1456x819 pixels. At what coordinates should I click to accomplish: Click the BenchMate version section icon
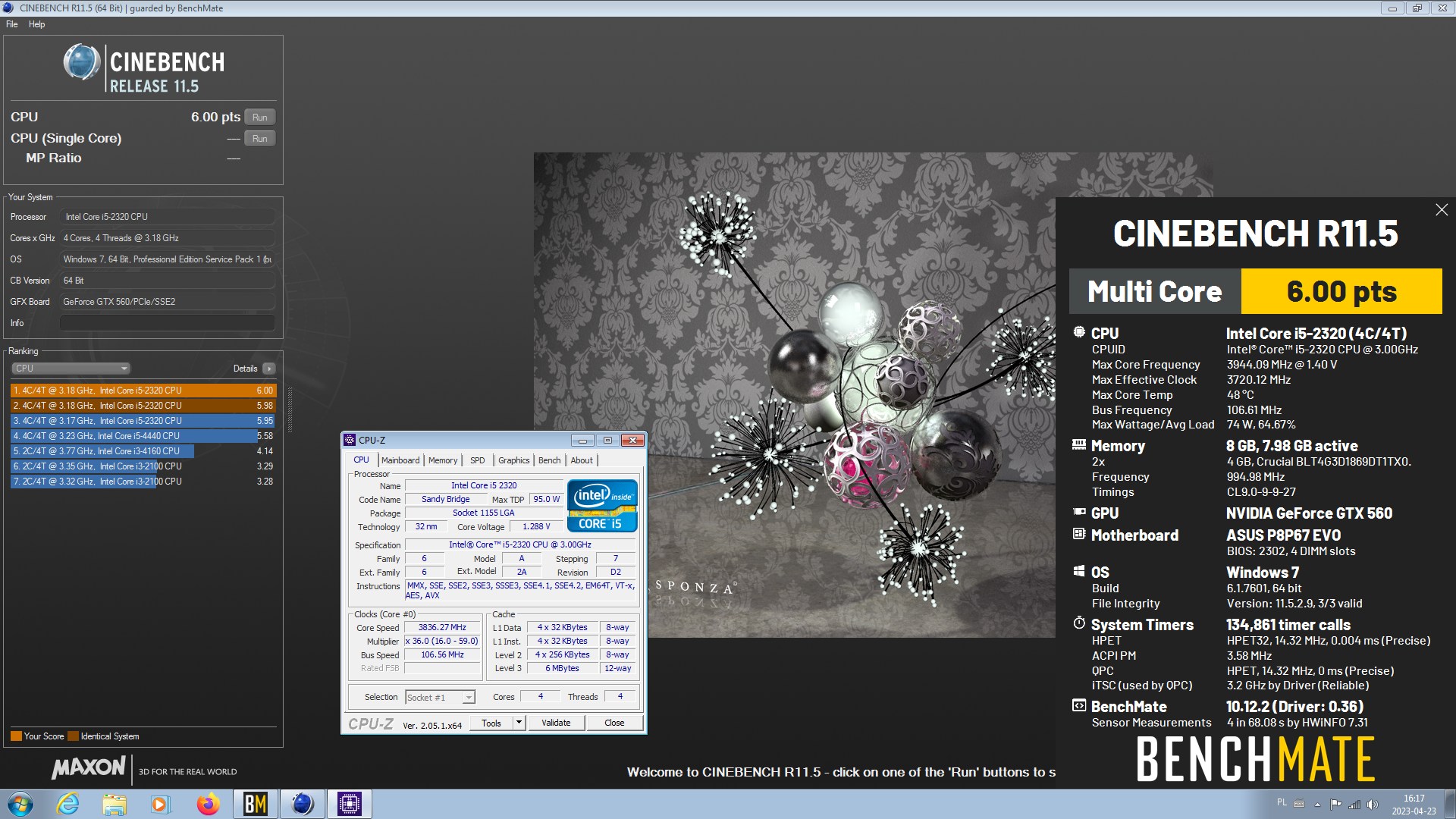click(x=1079, y=705)
